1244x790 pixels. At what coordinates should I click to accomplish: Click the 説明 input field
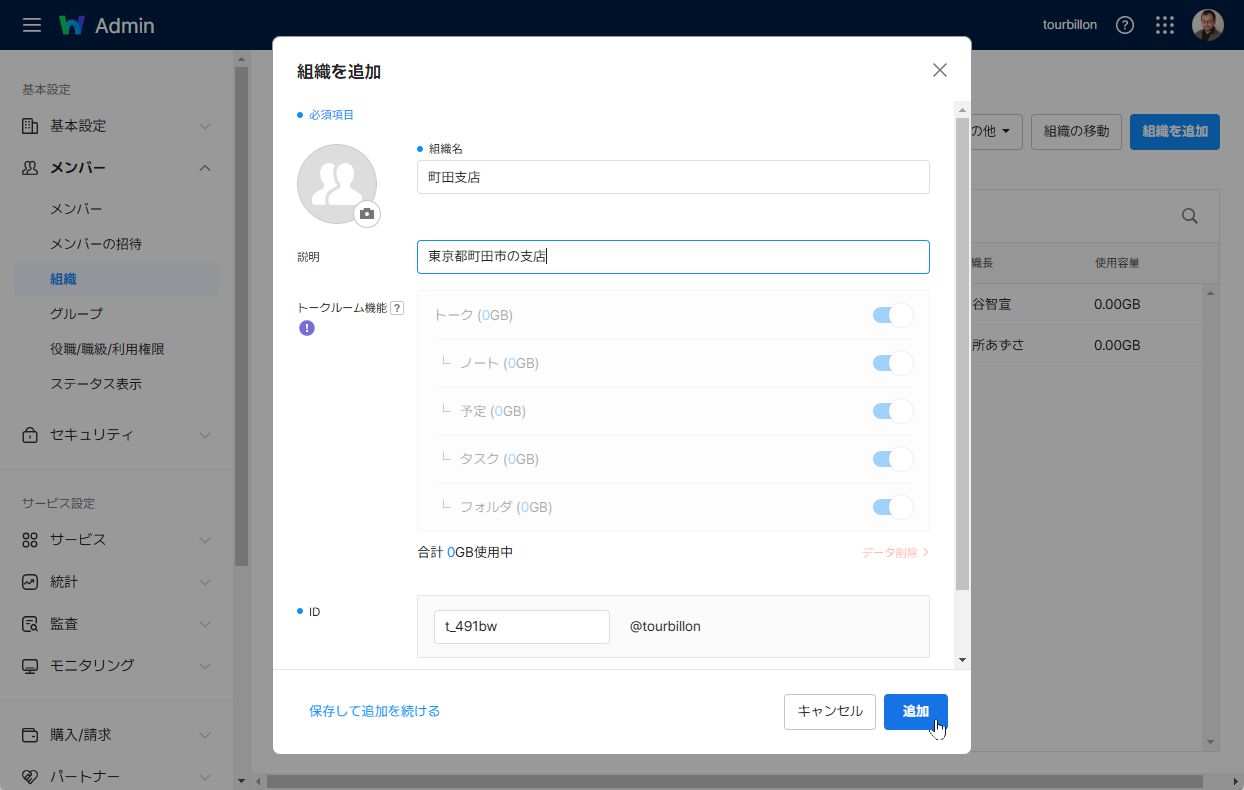pos(673,257)
